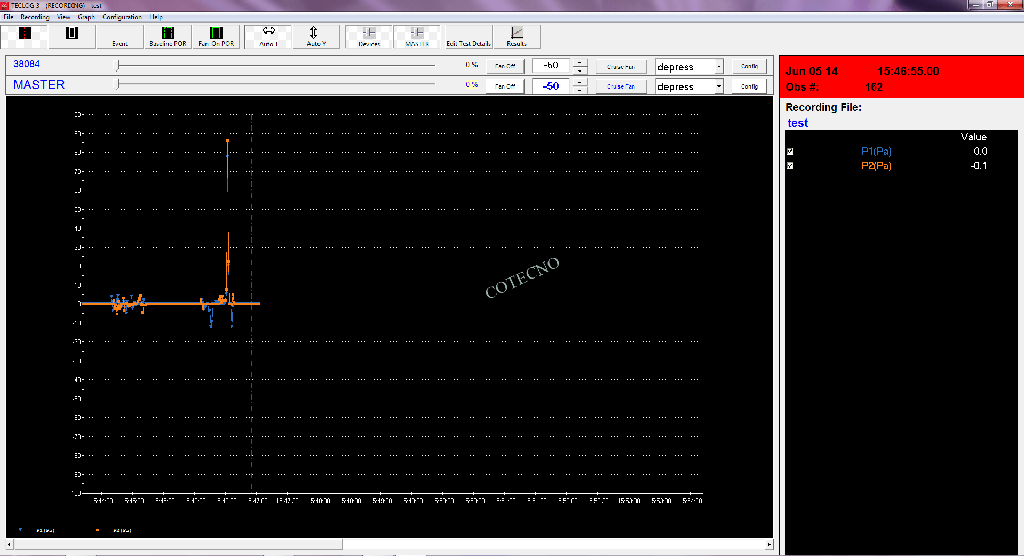Uncheck the P1(Pa) channel checkbox
Viewport: 1024px width, 556px height.
(790, 151)
